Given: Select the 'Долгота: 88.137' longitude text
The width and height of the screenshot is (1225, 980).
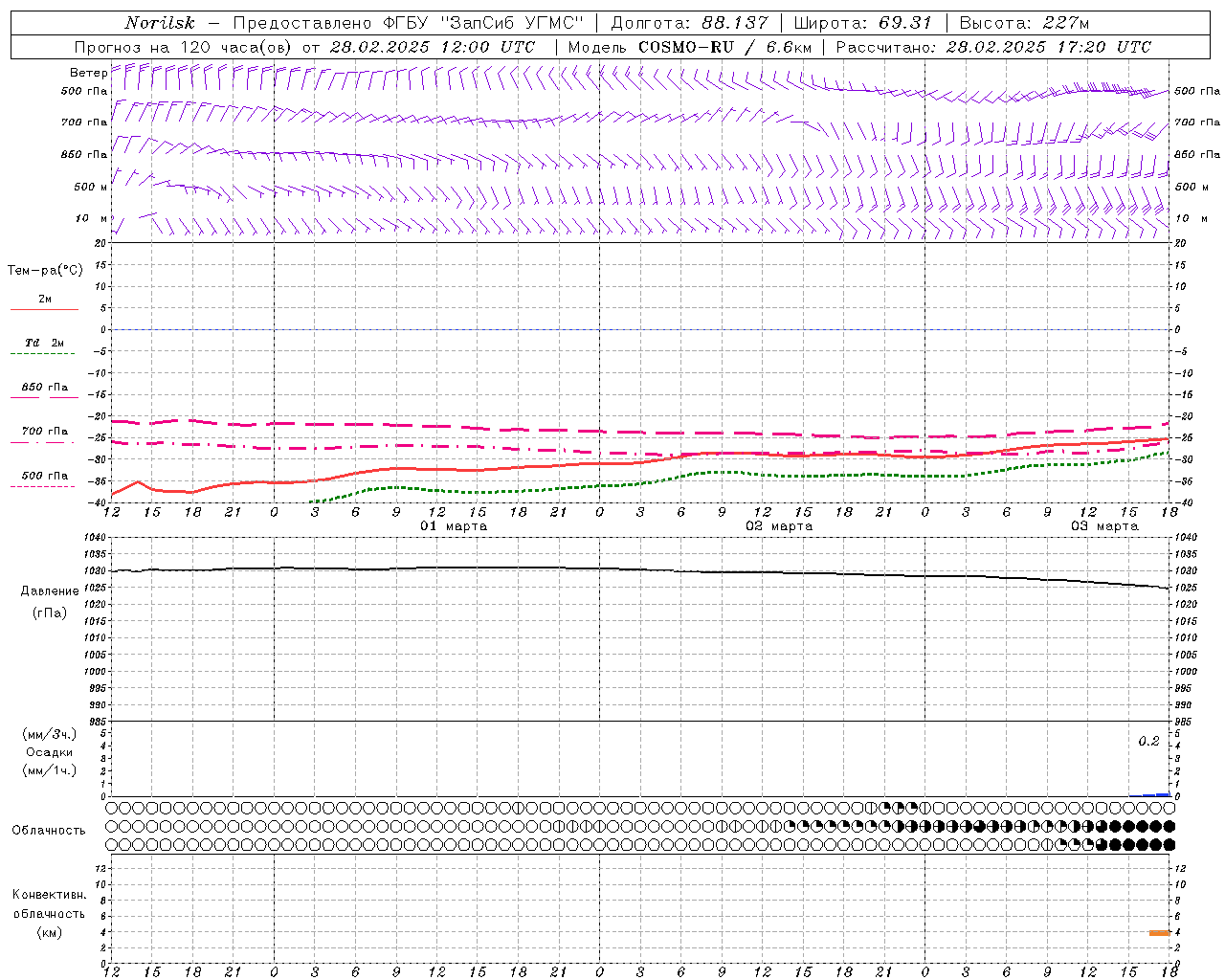Looking at the screenshot, I should click(x=689, y=23).
